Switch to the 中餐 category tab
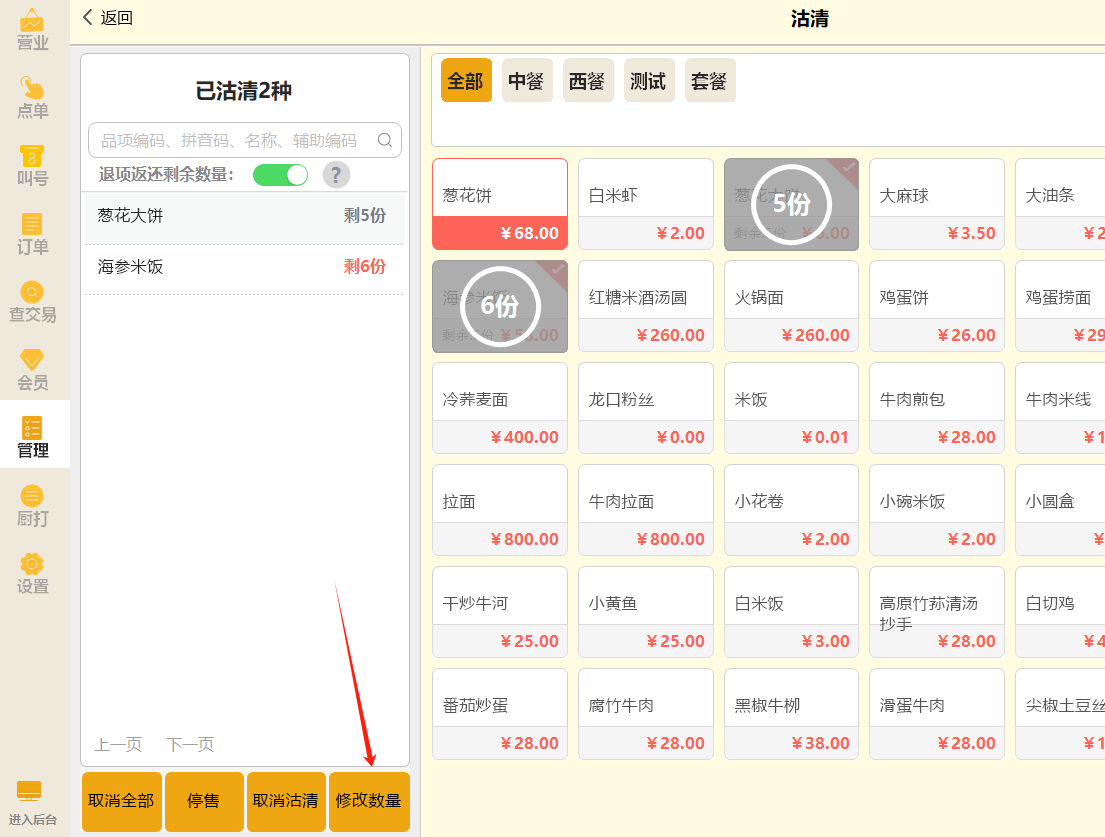Image resolution: width=1105 pixels, height=837 pixels. [x=526, y=80]
